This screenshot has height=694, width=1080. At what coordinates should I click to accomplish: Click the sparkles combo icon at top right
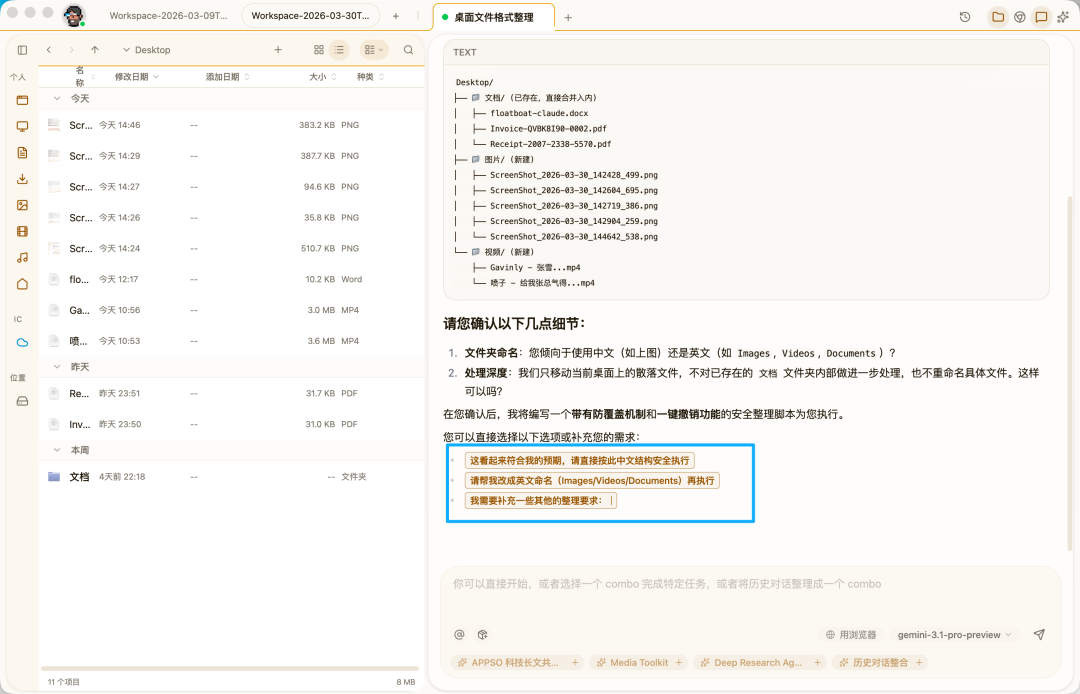click(x=1063, y=16)
